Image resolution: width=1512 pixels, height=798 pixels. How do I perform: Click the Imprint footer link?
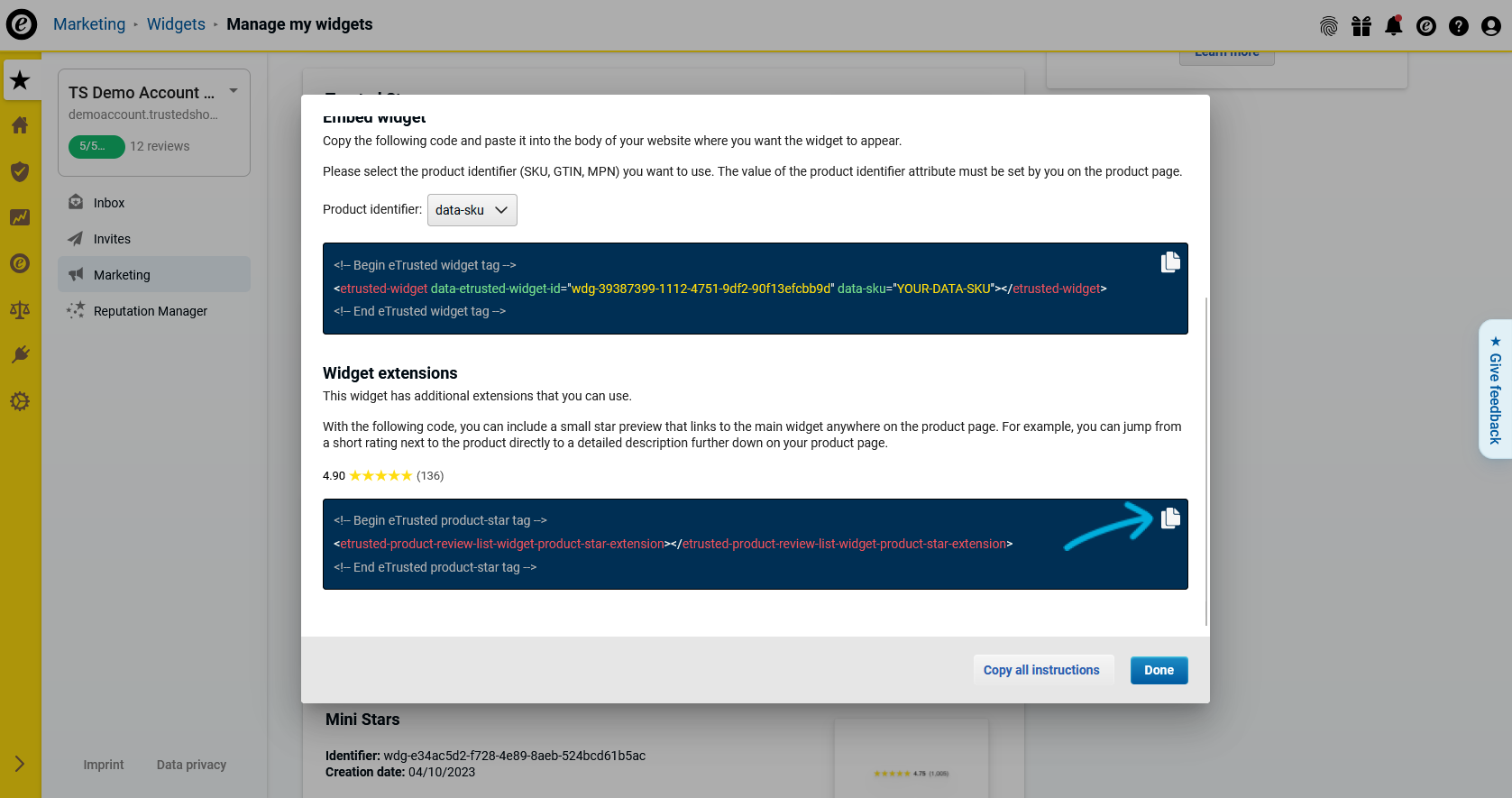(x=104, y=765)
